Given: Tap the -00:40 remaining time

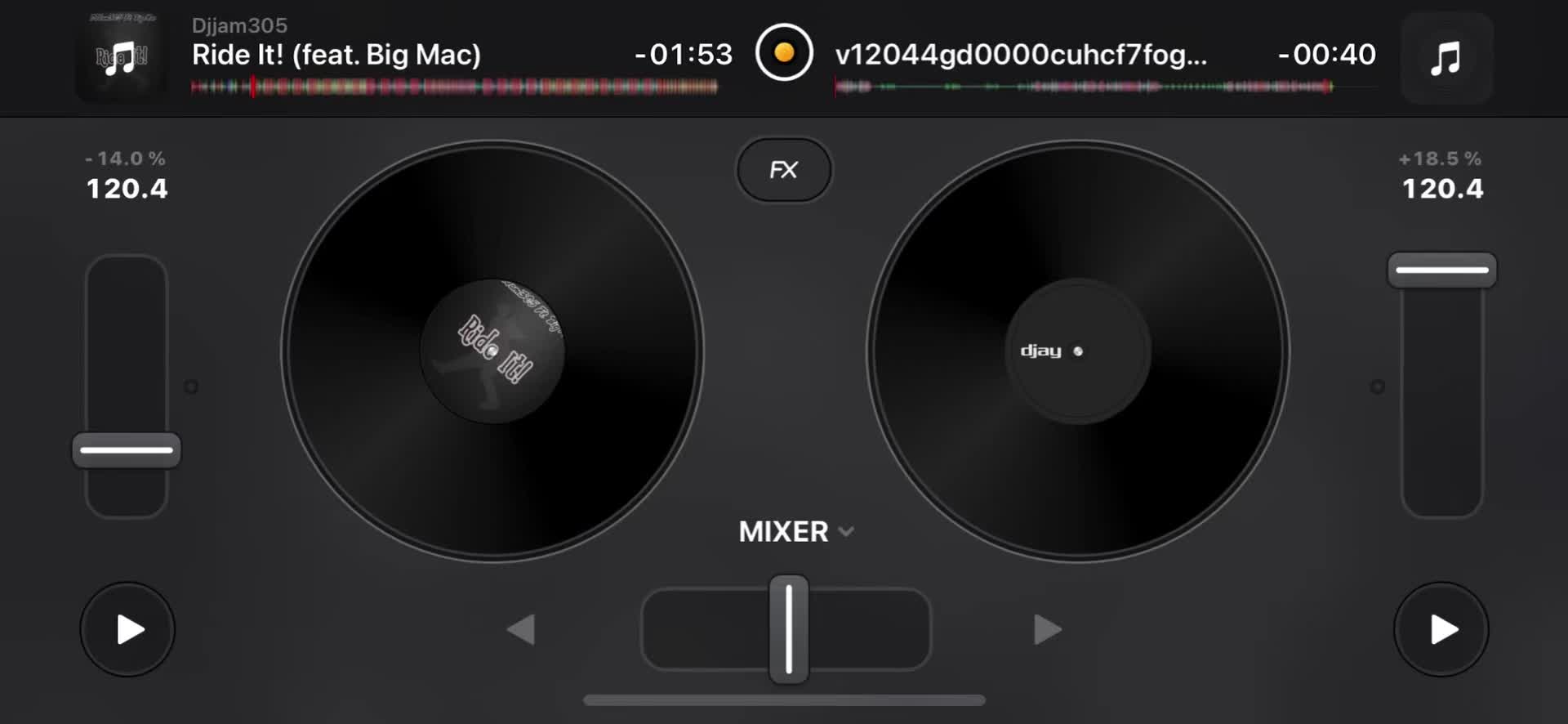Looking at the screenshot, I should click(x=1327, y=54).
